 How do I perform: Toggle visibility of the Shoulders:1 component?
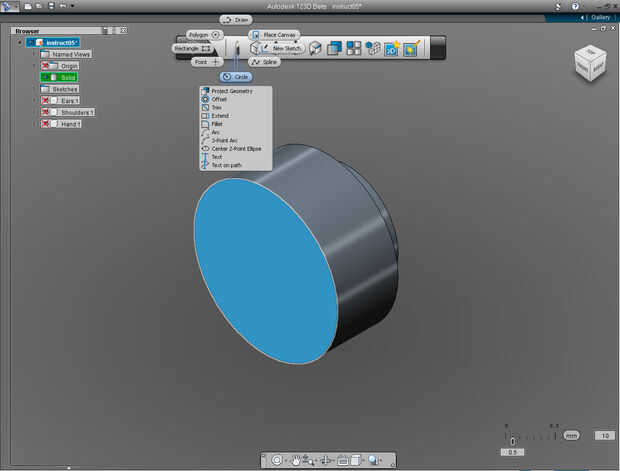[x=45, y=112]
